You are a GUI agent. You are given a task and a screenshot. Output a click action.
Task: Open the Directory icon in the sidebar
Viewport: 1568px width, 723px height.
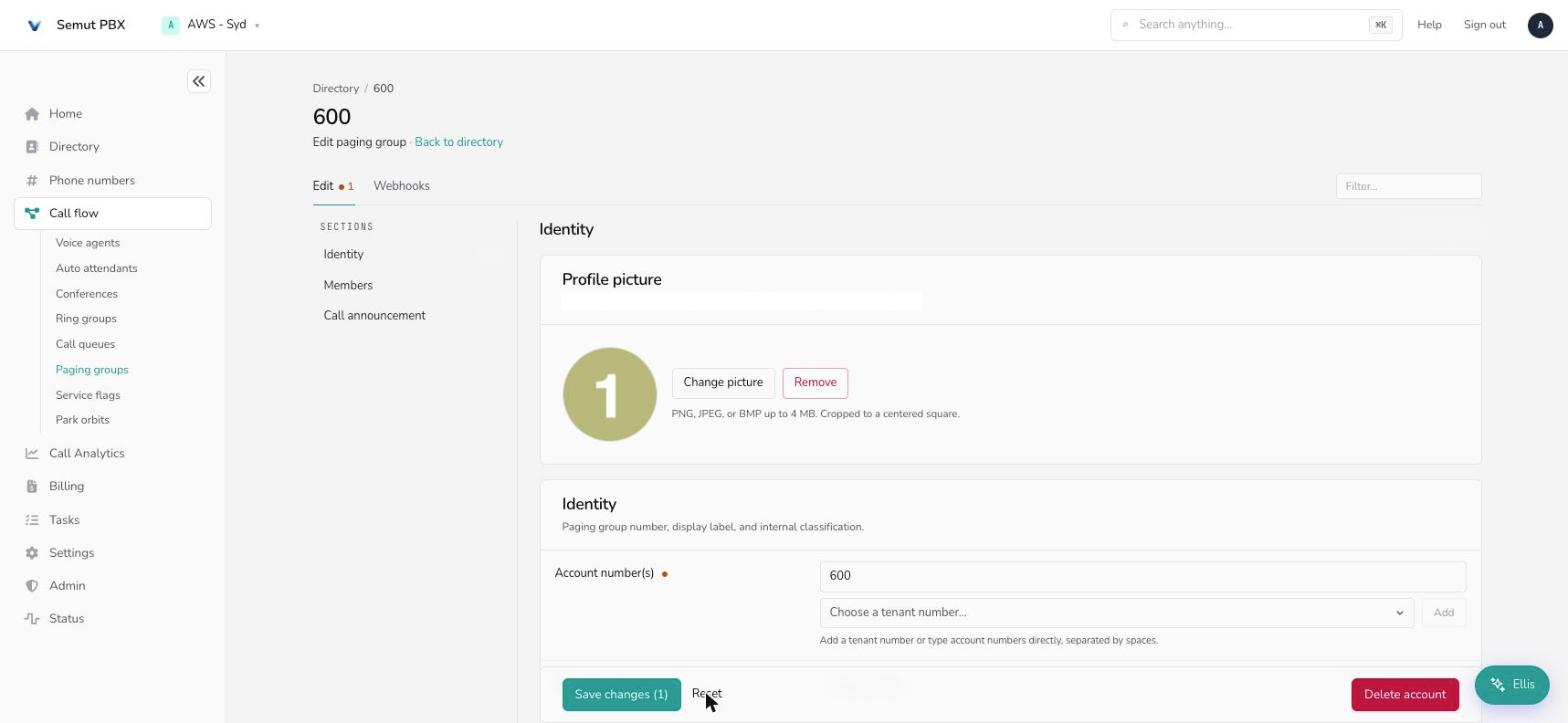pyautogui.click(x=32, y=147)
